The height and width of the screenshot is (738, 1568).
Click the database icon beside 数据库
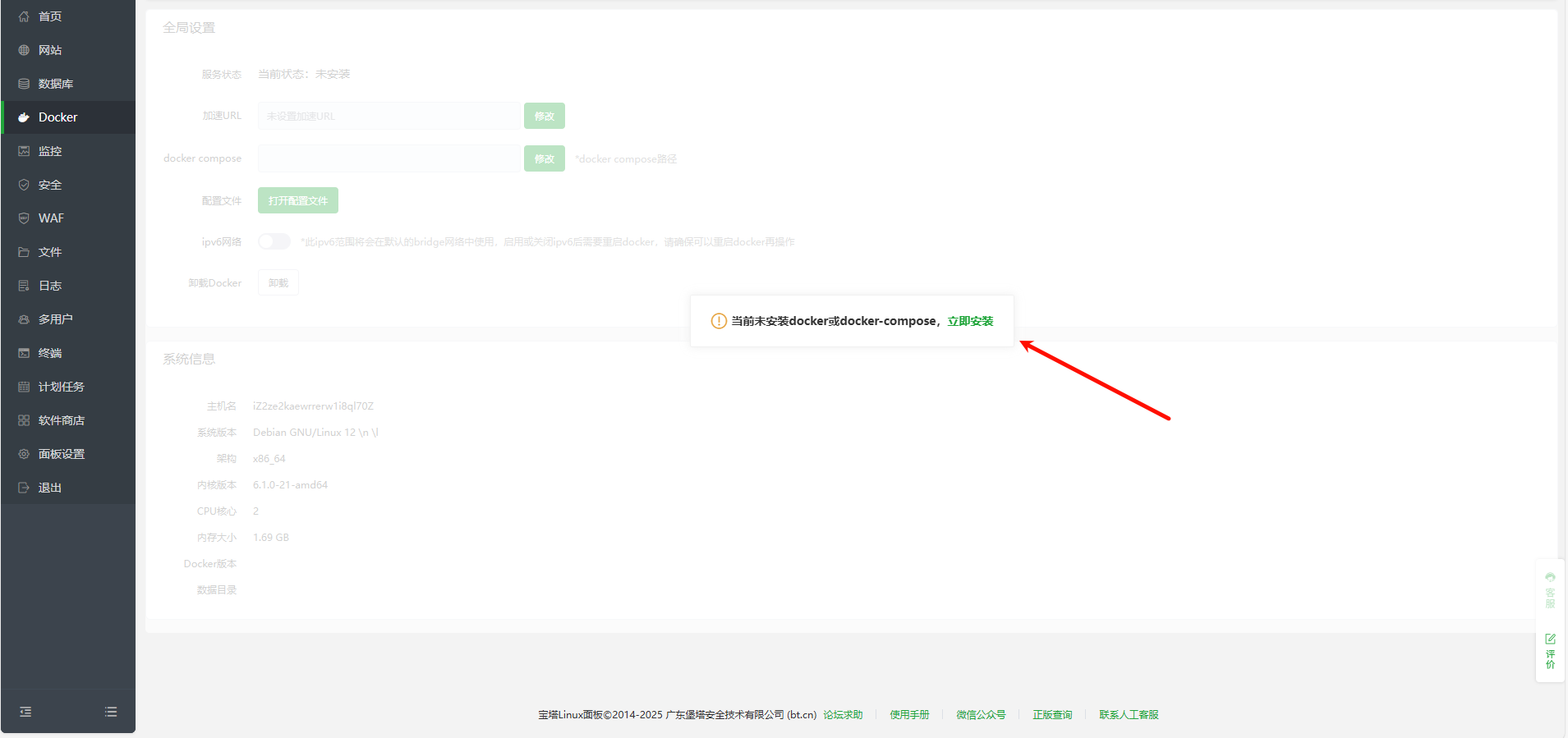[x=24, y=84]
